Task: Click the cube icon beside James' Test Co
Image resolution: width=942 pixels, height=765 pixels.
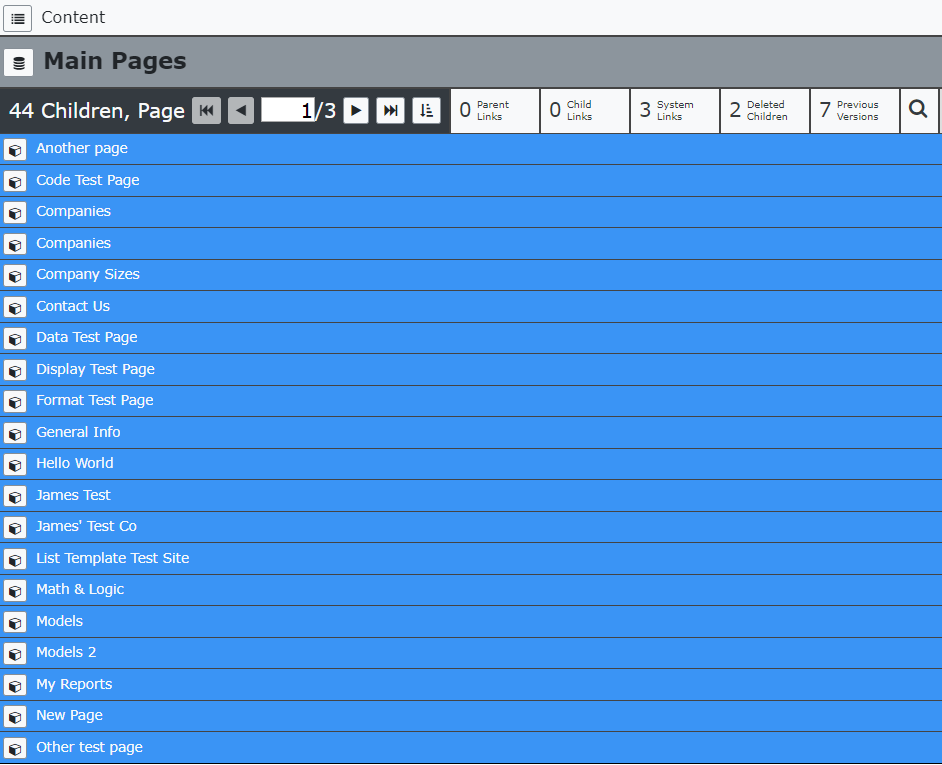Action: (15, 528)
